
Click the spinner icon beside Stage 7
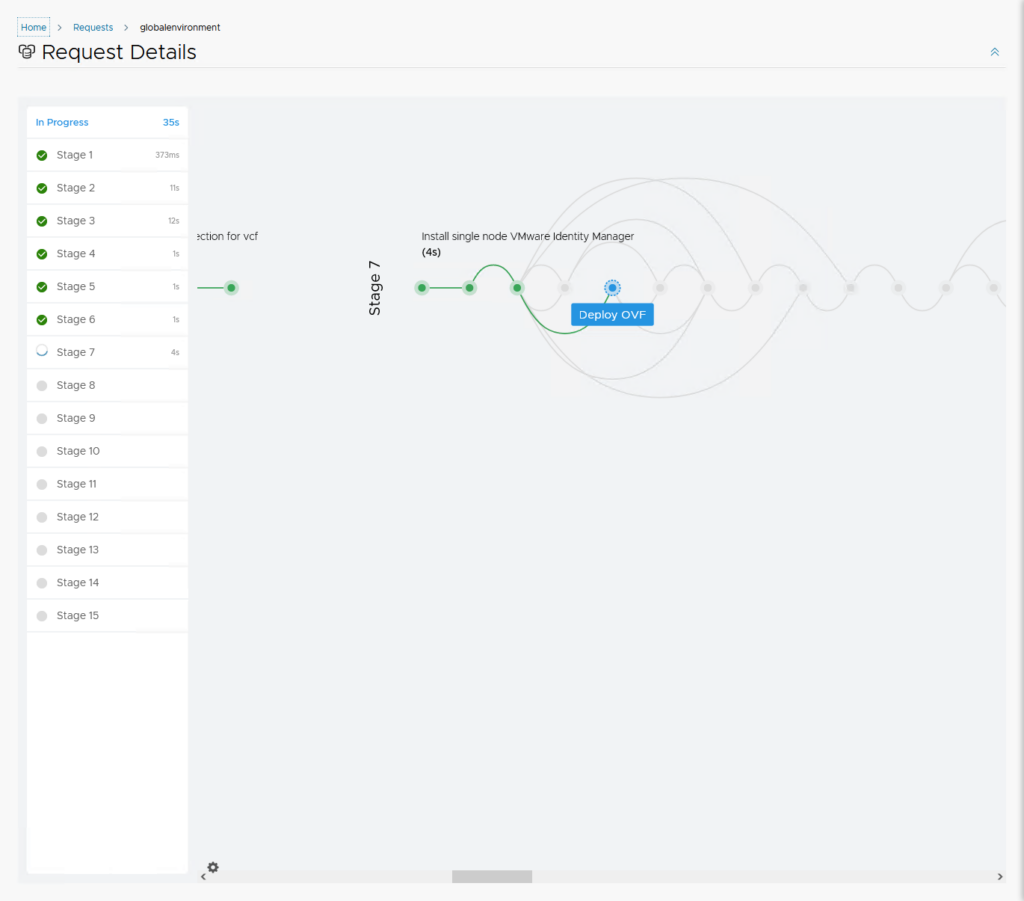coord(42,352)
